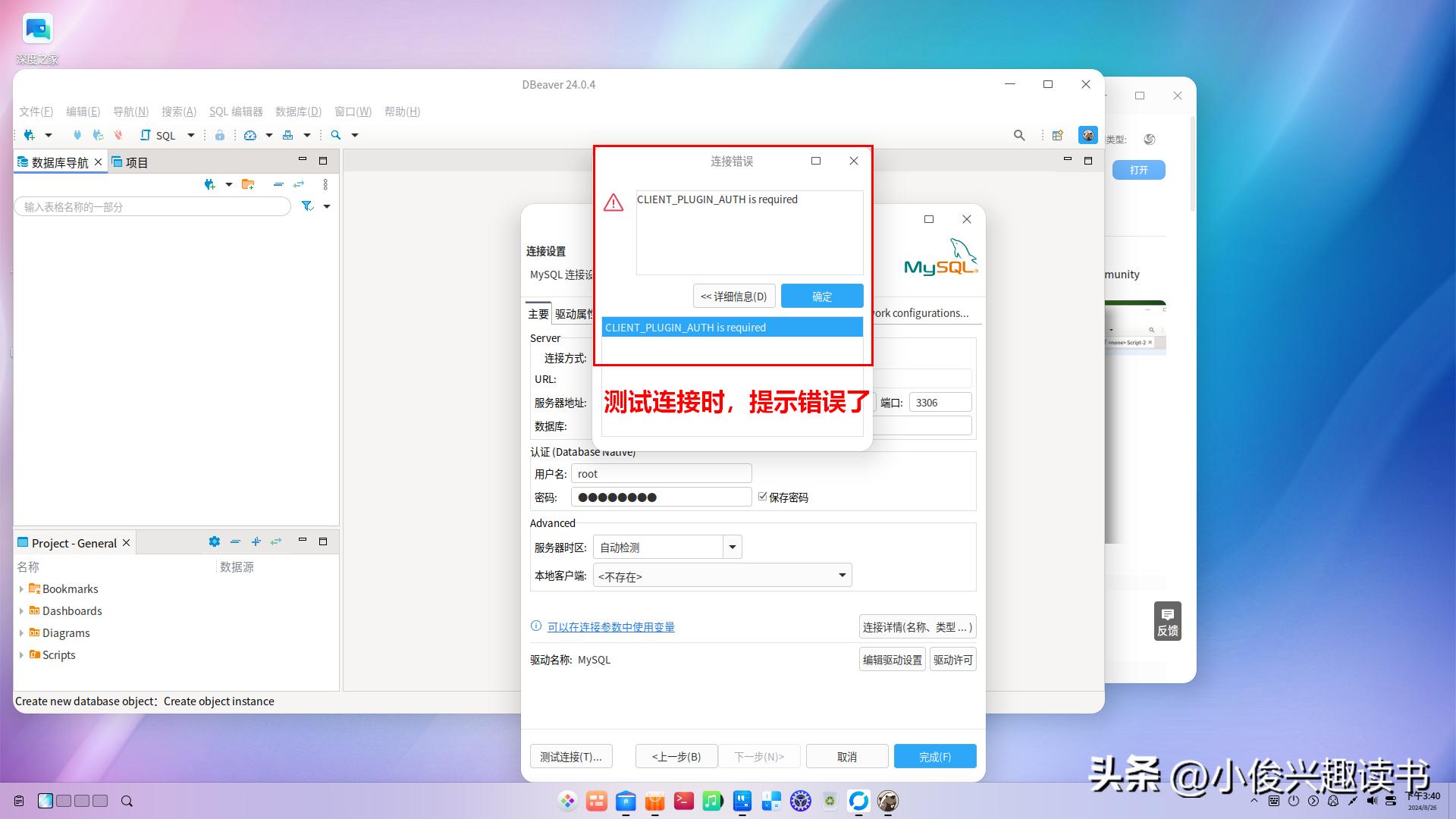Click the filter funnel icon in navigator
The image size is (1456, 819).
click(307, 206)
